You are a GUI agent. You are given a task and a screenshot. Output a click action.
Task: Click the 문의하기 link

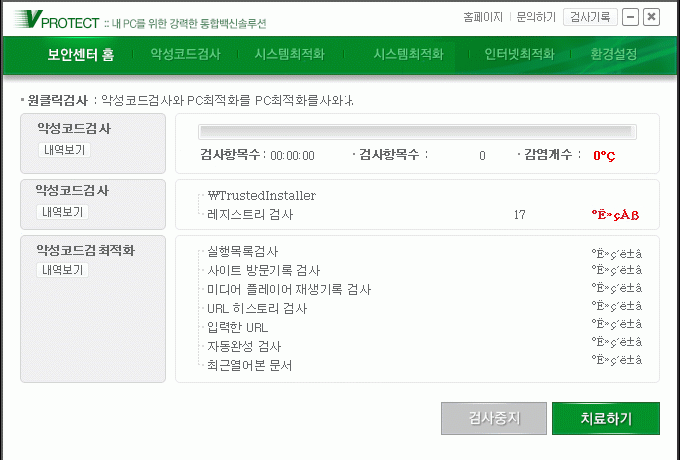coord(533,17)
